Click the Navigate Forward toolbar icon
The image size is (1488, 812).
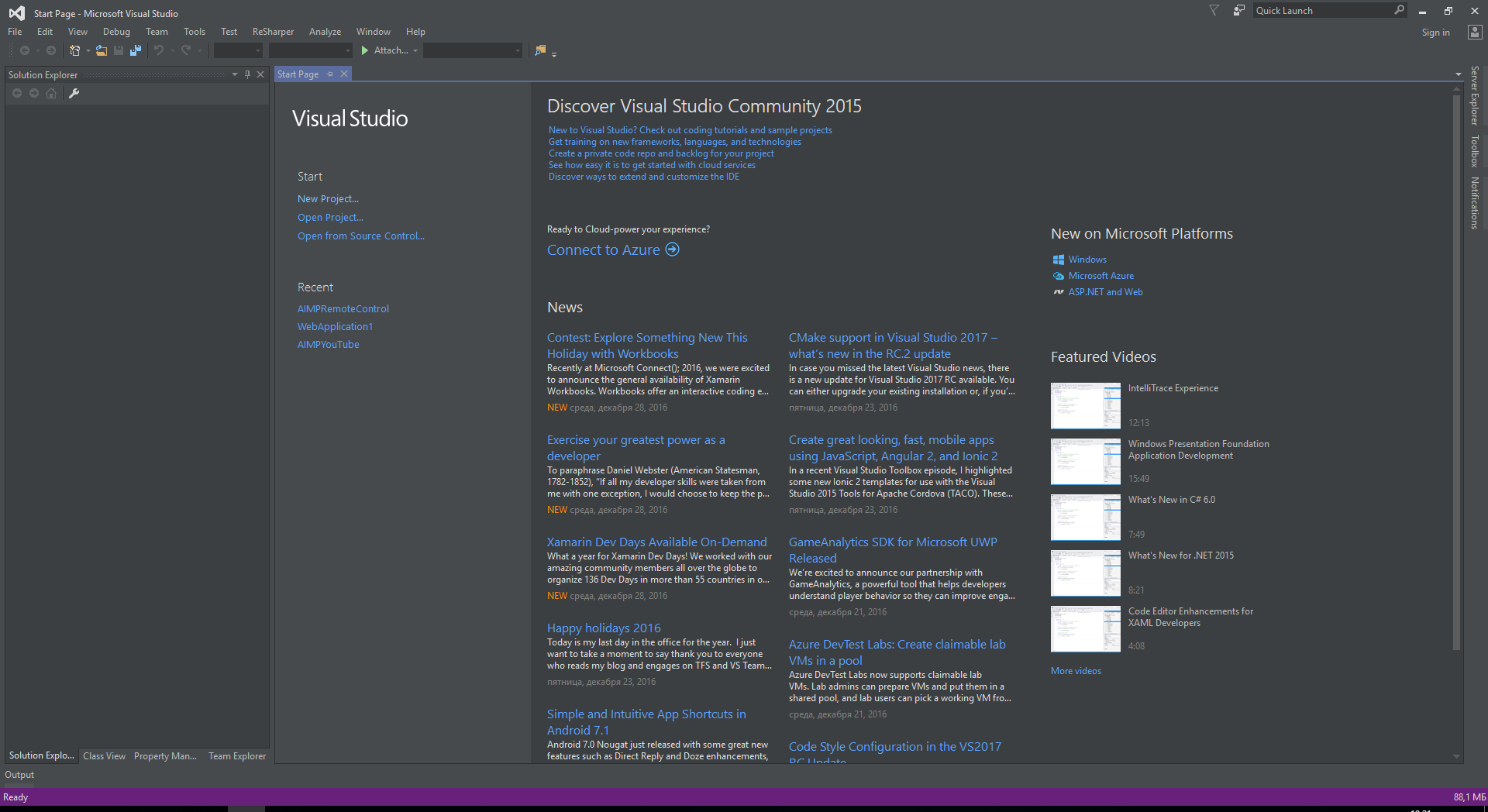[x=51, y=50]
